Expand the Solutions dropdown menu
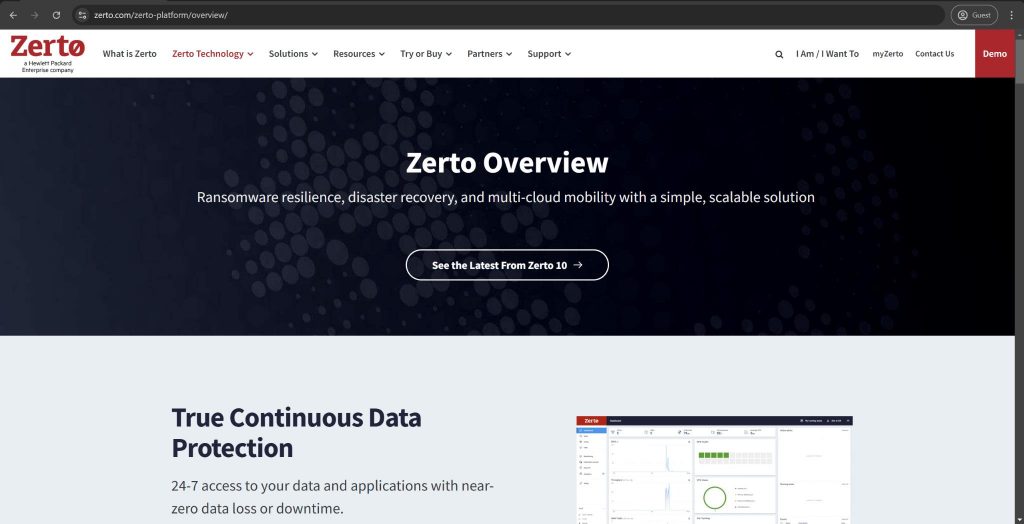The image size is (1024, 524). coord(293,54)
